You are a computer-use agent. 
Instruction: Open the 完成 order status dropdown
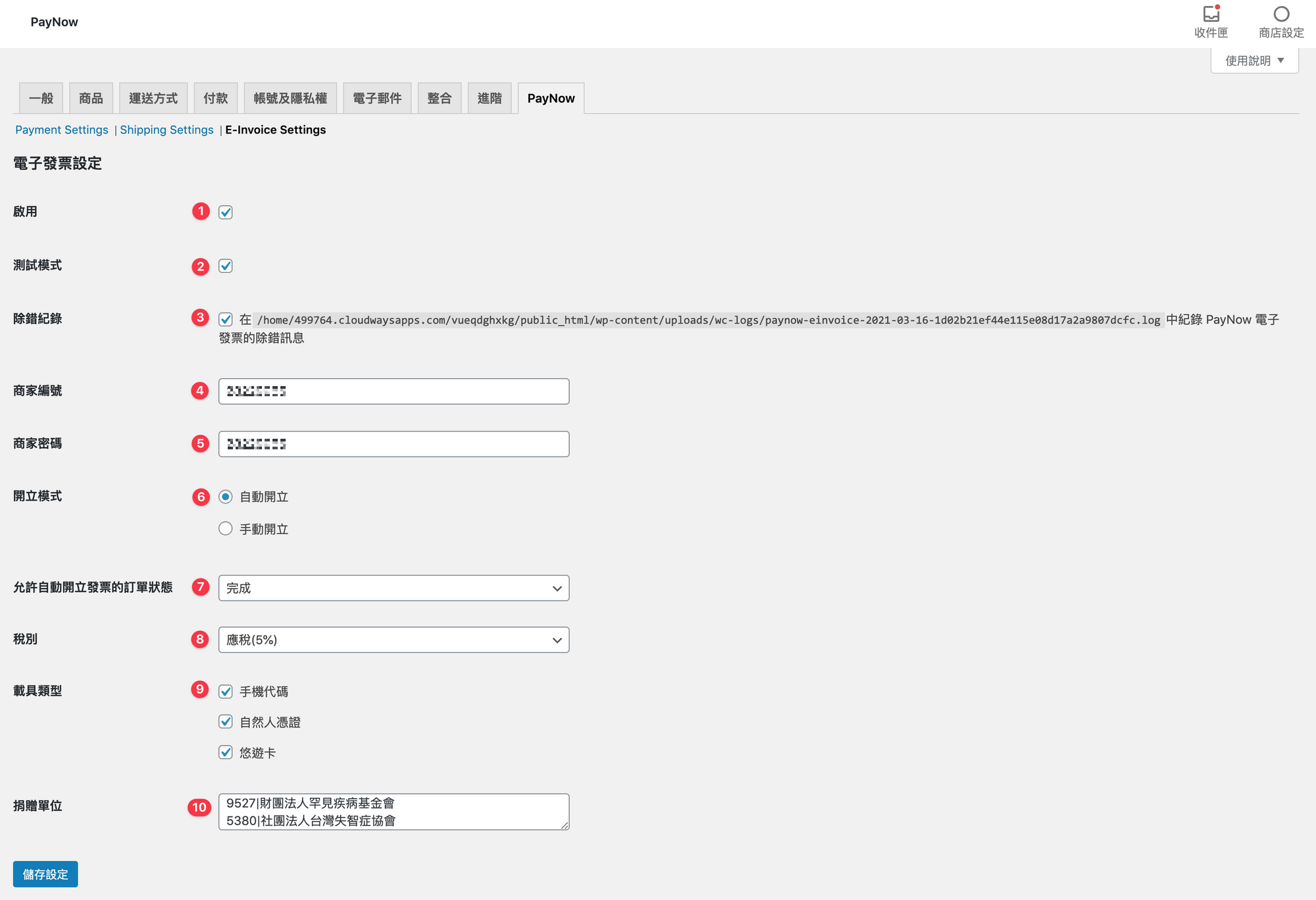click(393, 588)
